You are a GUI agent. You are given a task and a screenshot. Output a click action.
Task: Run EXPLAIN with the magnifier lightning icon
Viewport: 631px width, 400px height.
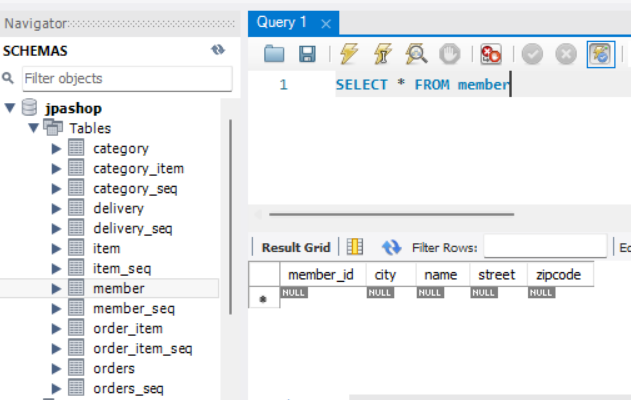[x=416, y=54]
